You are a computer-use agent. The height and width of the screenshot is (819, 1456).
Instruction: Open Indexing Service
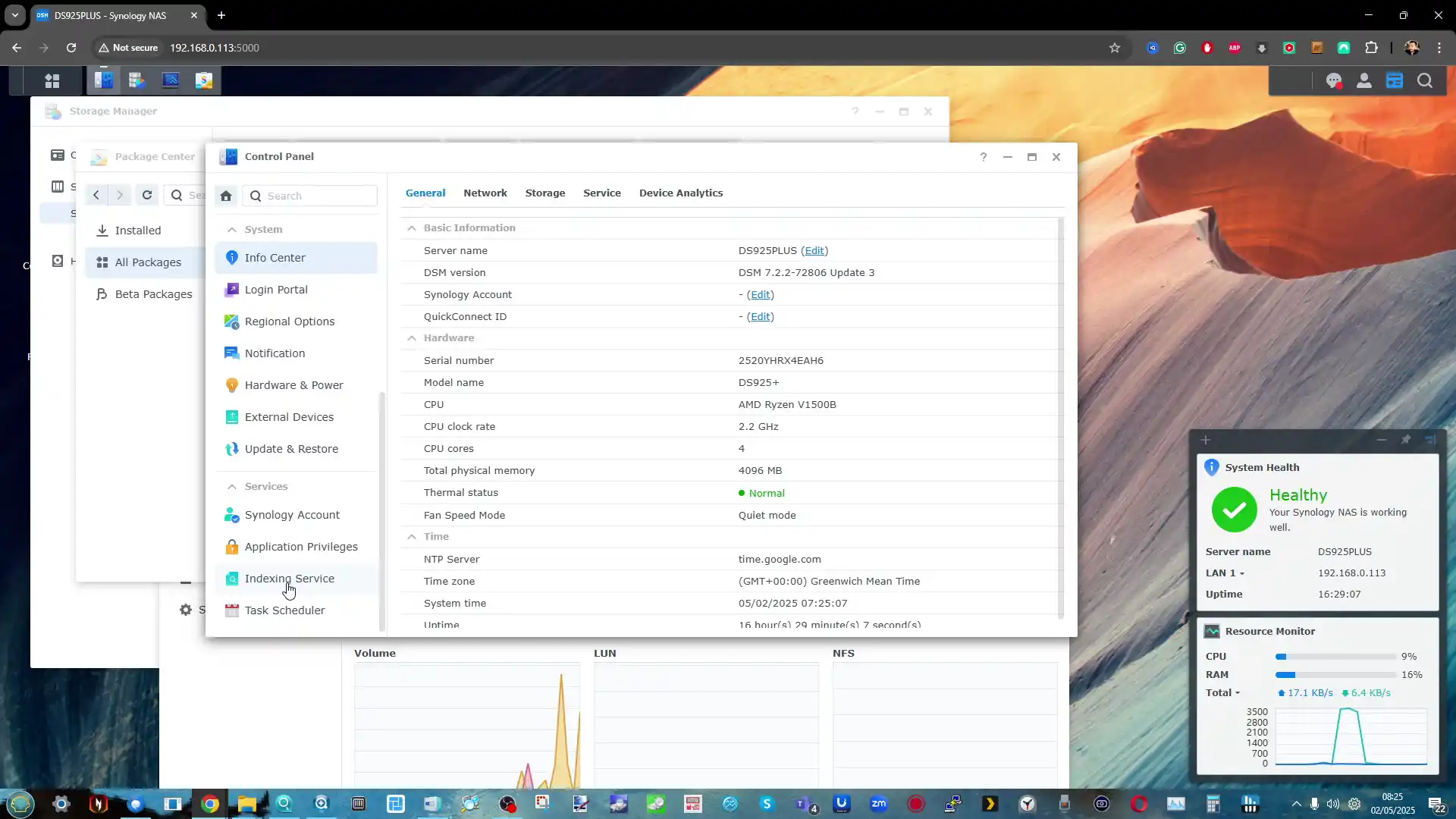click(296, 579)
